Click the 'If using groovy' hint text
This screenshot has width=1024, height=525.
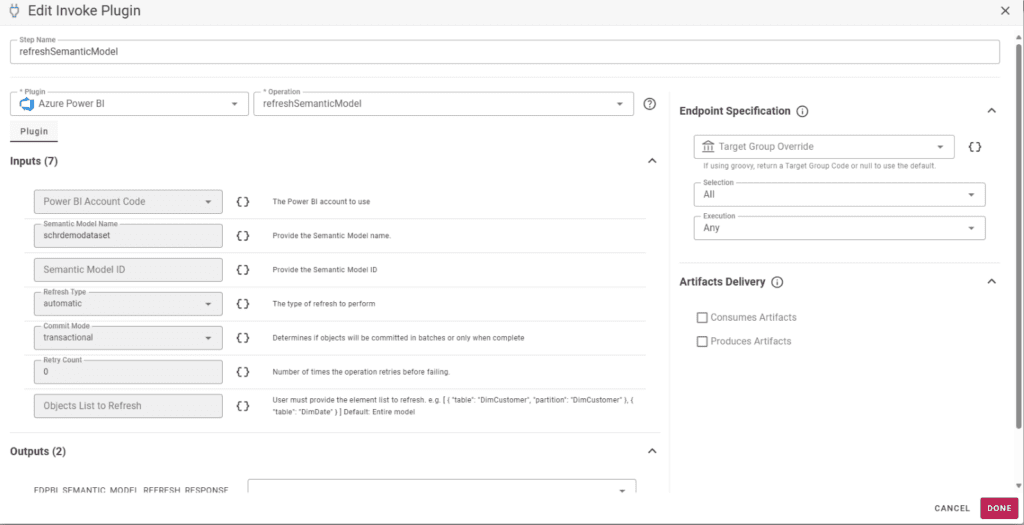[820, 166]
